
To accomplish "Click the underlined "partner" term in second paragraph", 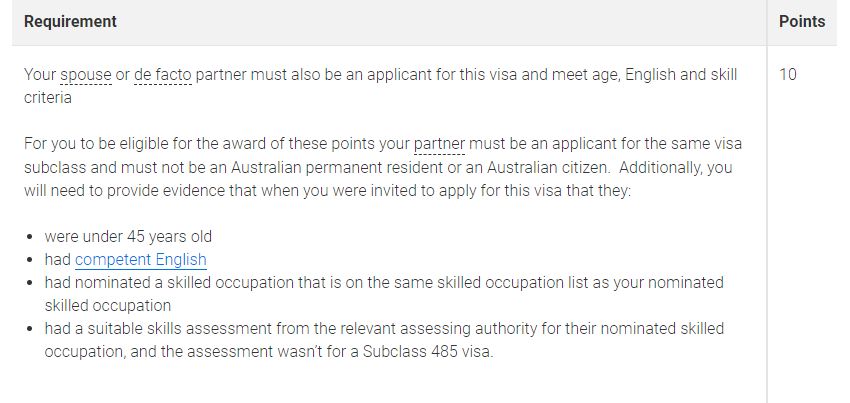I will pos(439,144).
